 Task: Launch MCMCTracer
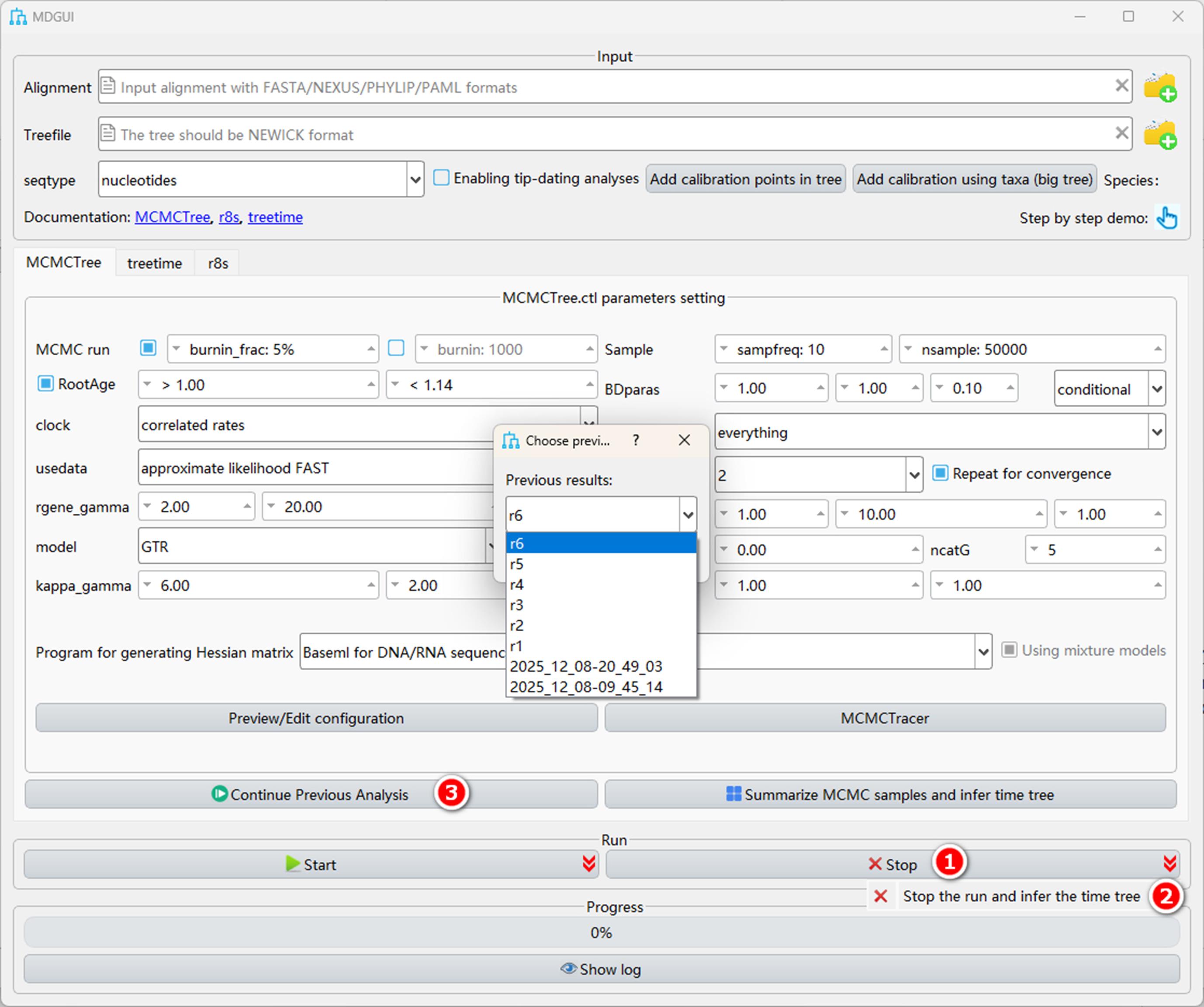click(x=885, y=718)
